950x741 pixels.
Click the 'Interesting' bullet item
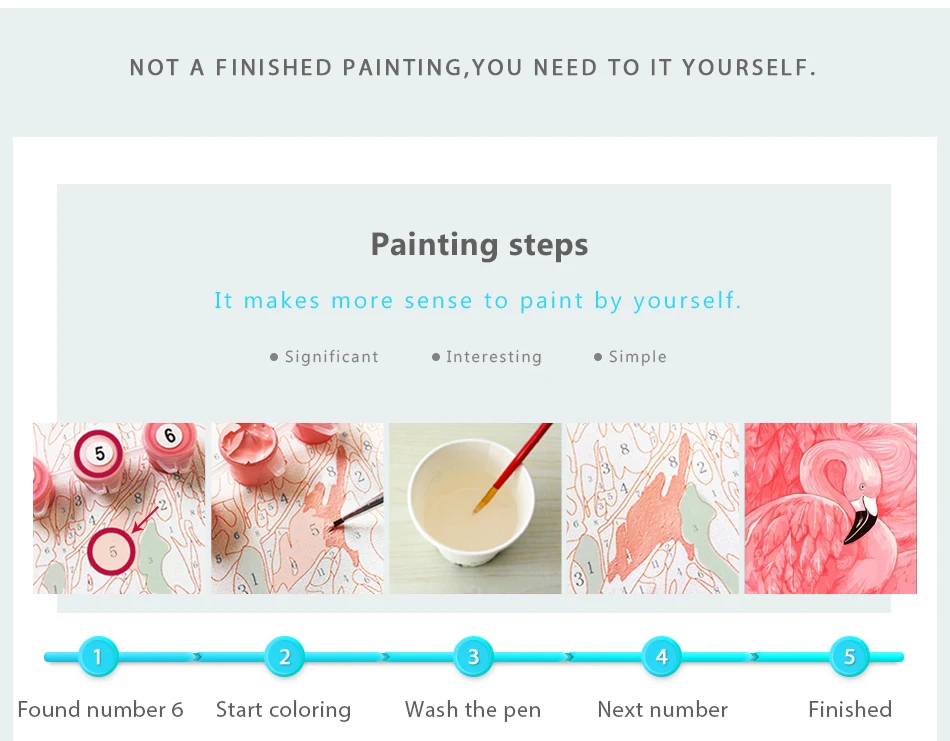pyautogui.click(x=487, y=357)
